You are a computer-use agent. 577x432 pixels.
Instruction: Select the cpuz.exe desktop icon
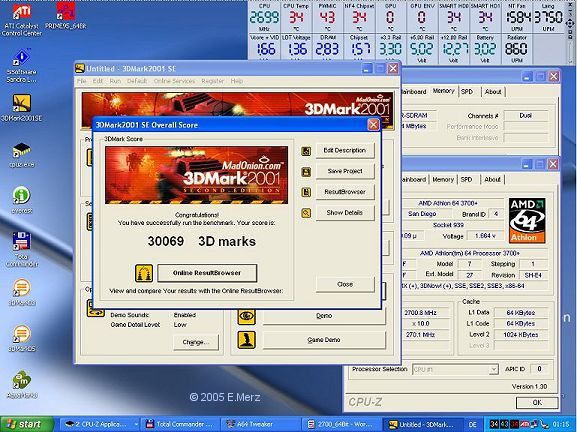click(x=22, y=155)
